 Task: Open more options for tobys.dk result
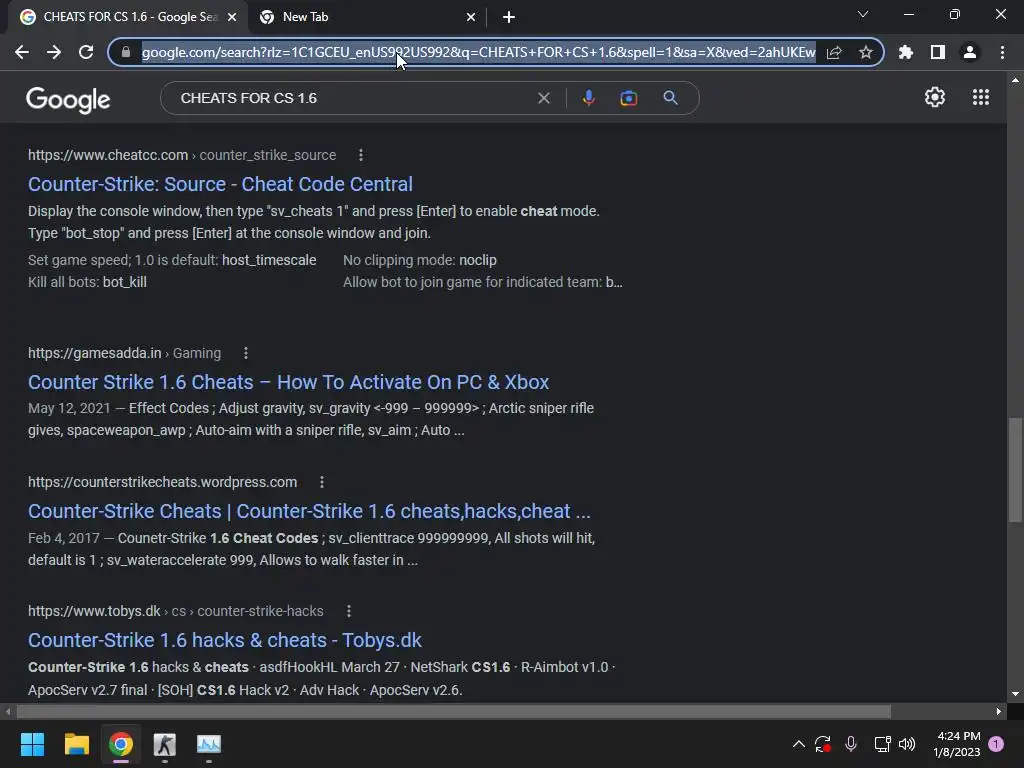[349, 611]
